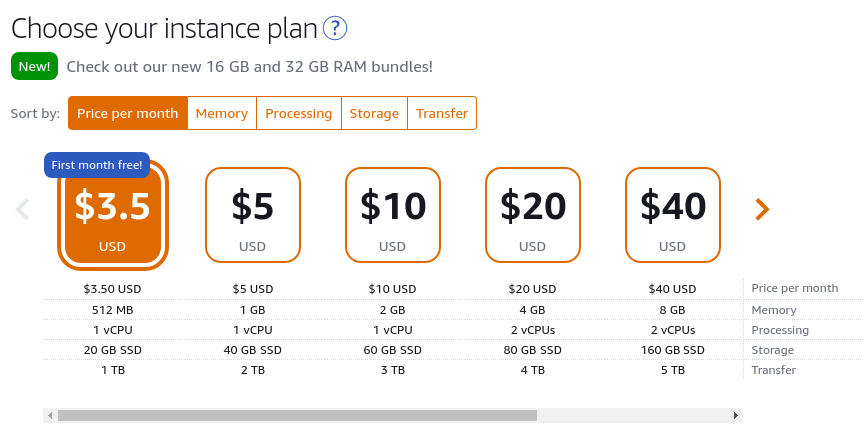Screen dimensions: 864x439
Task: Choose the $5 USD instance plan
Action: click(x=252, y=215)
